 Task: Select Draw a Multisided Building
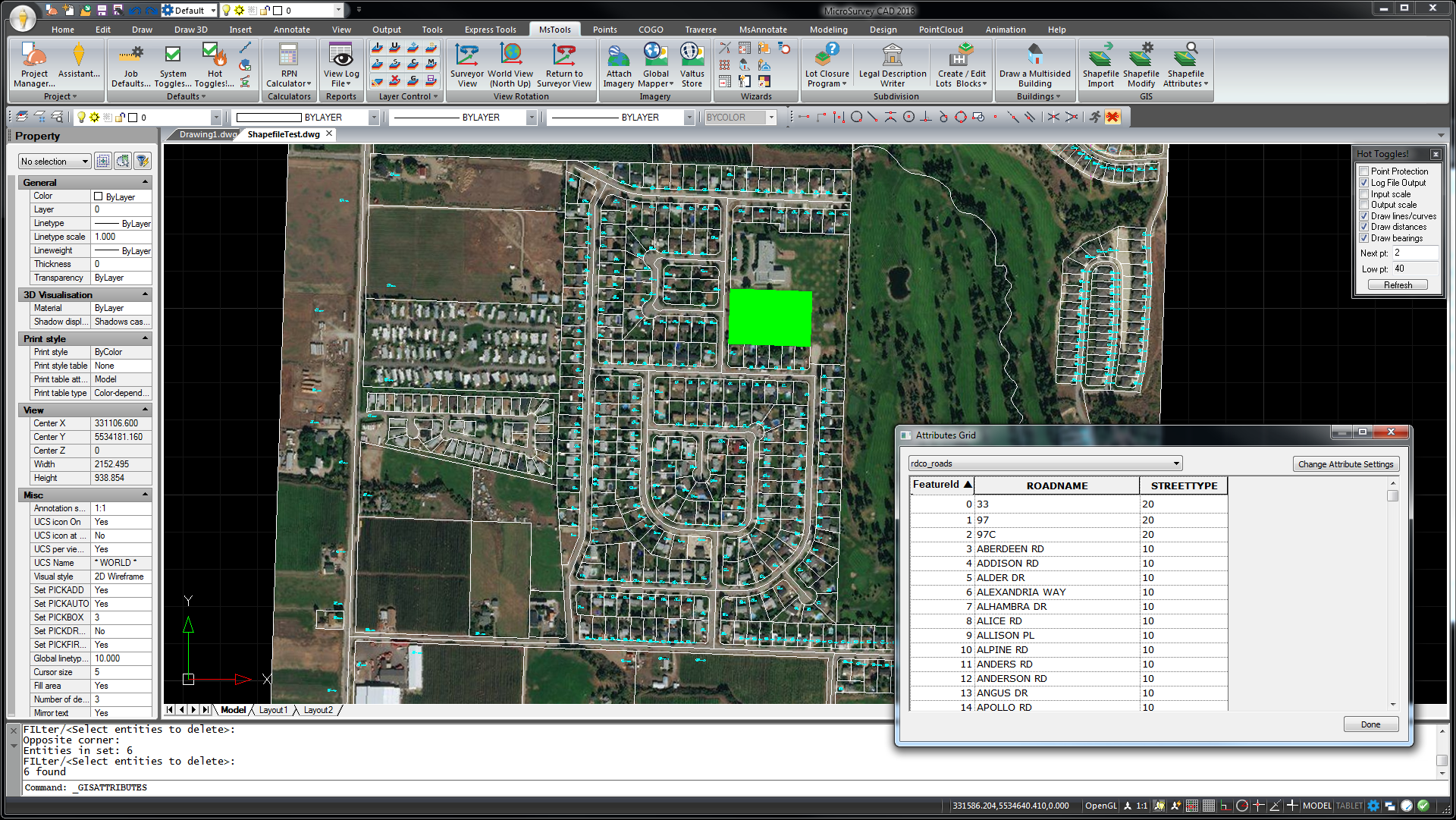tap(1034, 64)
